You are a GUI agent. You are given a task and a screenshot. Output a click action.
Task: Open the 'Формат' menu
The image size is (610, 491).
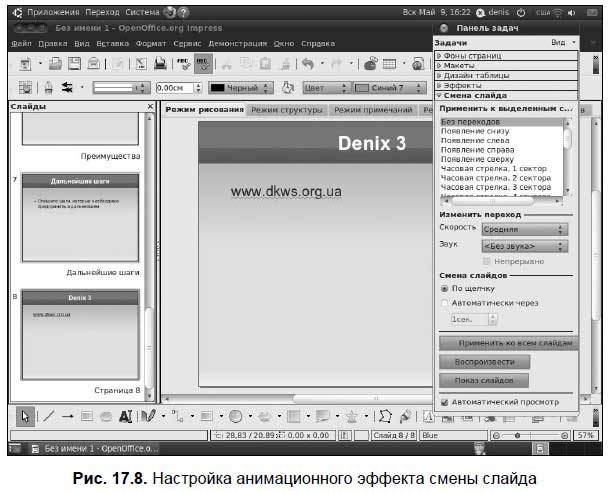(x=151, y=44)
